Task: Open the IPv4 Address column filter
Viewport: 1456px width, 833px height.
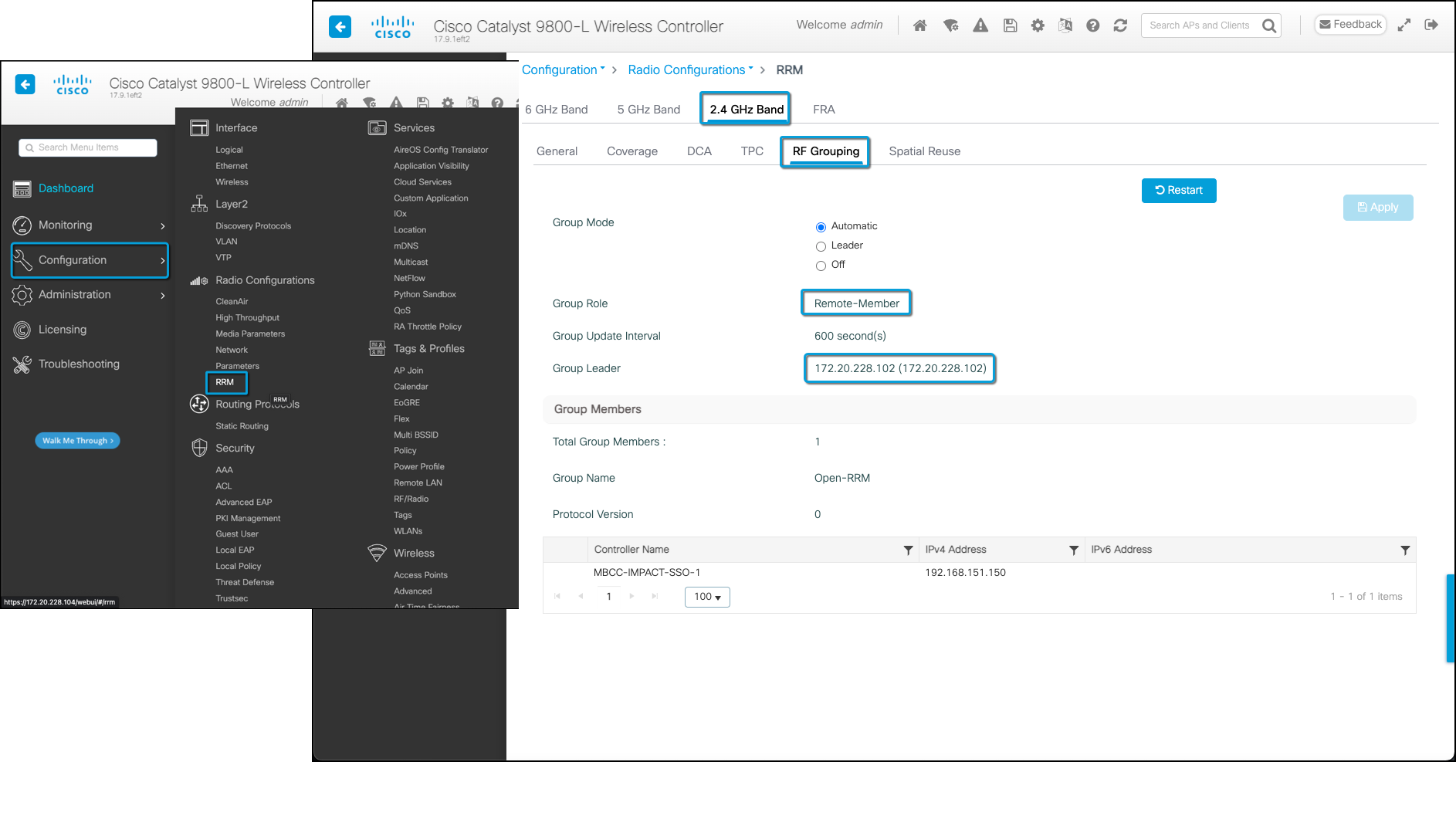Action: click(x=1072, y=550)
